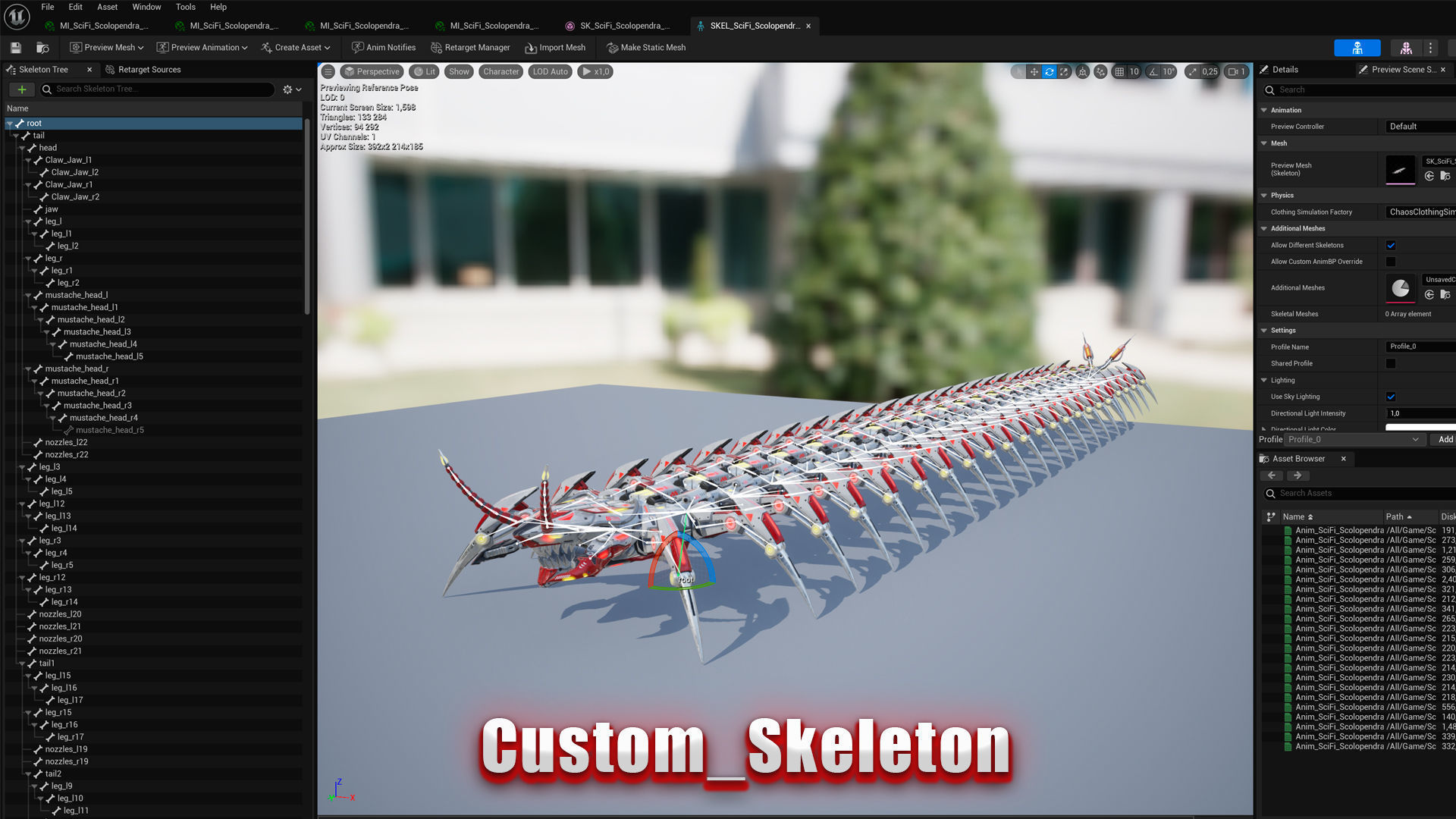Image resolution: width=1456 pixels, height=819 pixels.
Task: Select the scale gizmo tool
Action: tap(1064, 71)
